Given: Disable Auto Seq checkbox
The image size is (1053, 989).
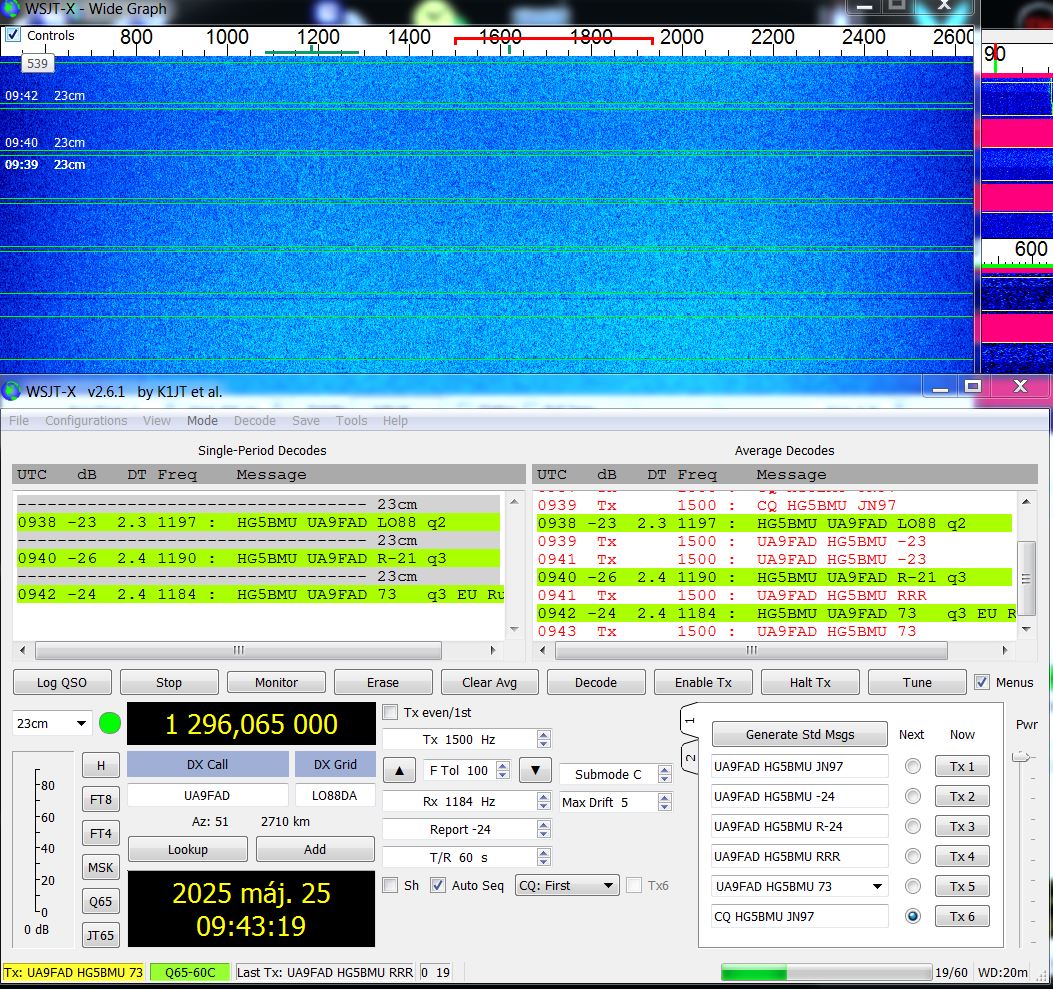Looking at the screenshot, I should point(438,886).
